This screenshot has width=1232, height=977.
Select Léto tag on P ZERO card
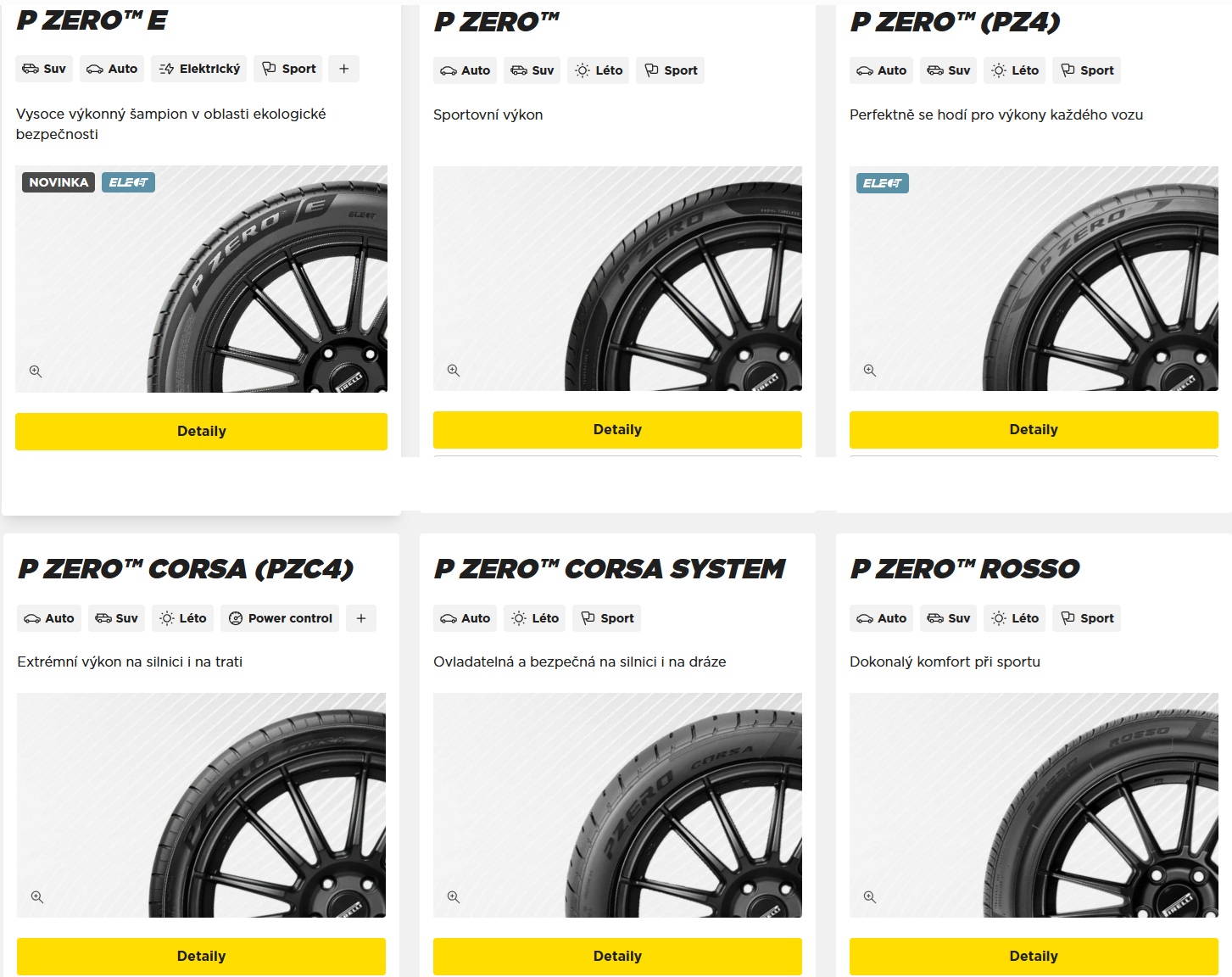tap(599, 70)
